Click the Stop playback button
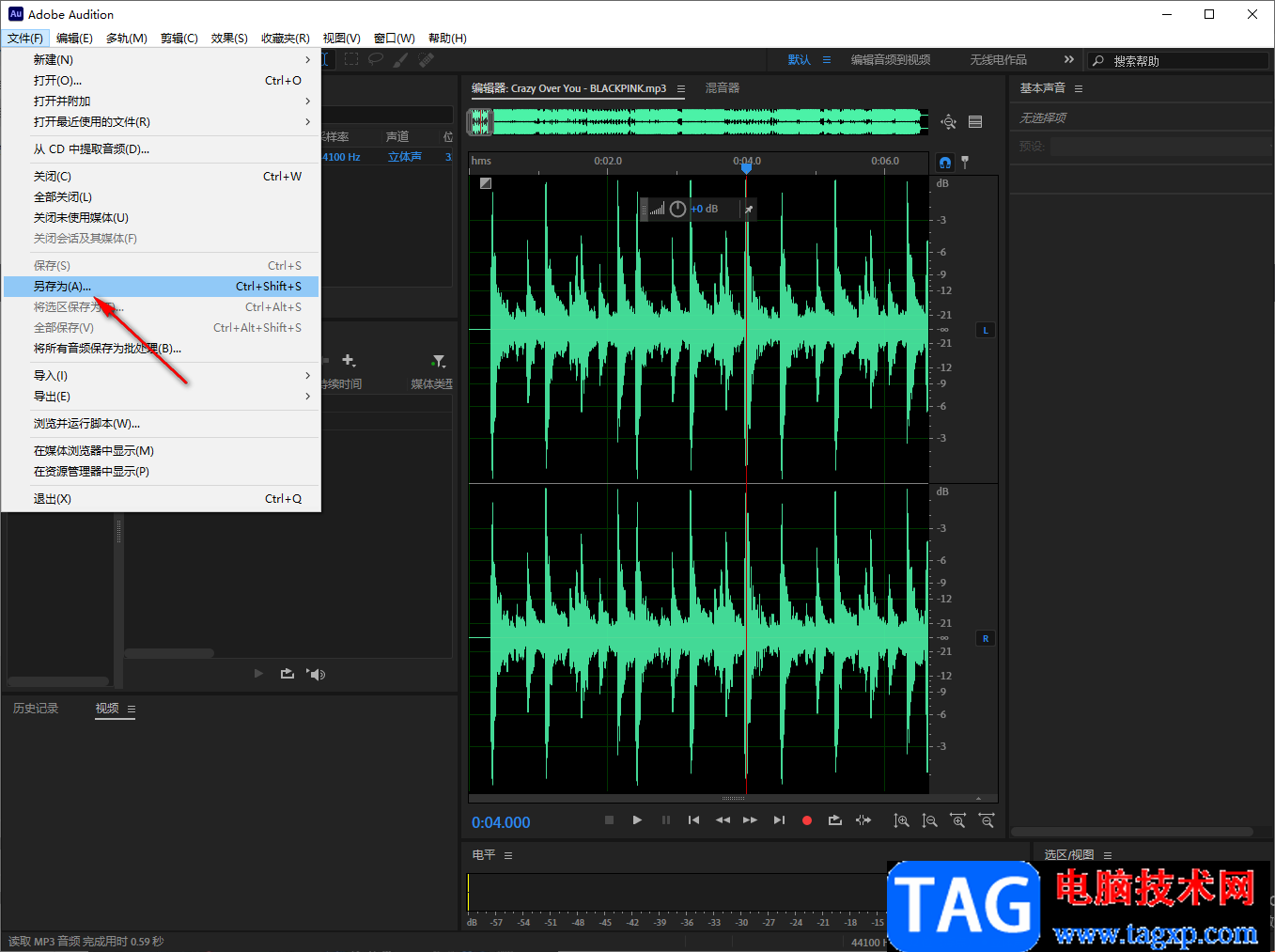Viewport: 1275px width, 952px height. [609, 820]
